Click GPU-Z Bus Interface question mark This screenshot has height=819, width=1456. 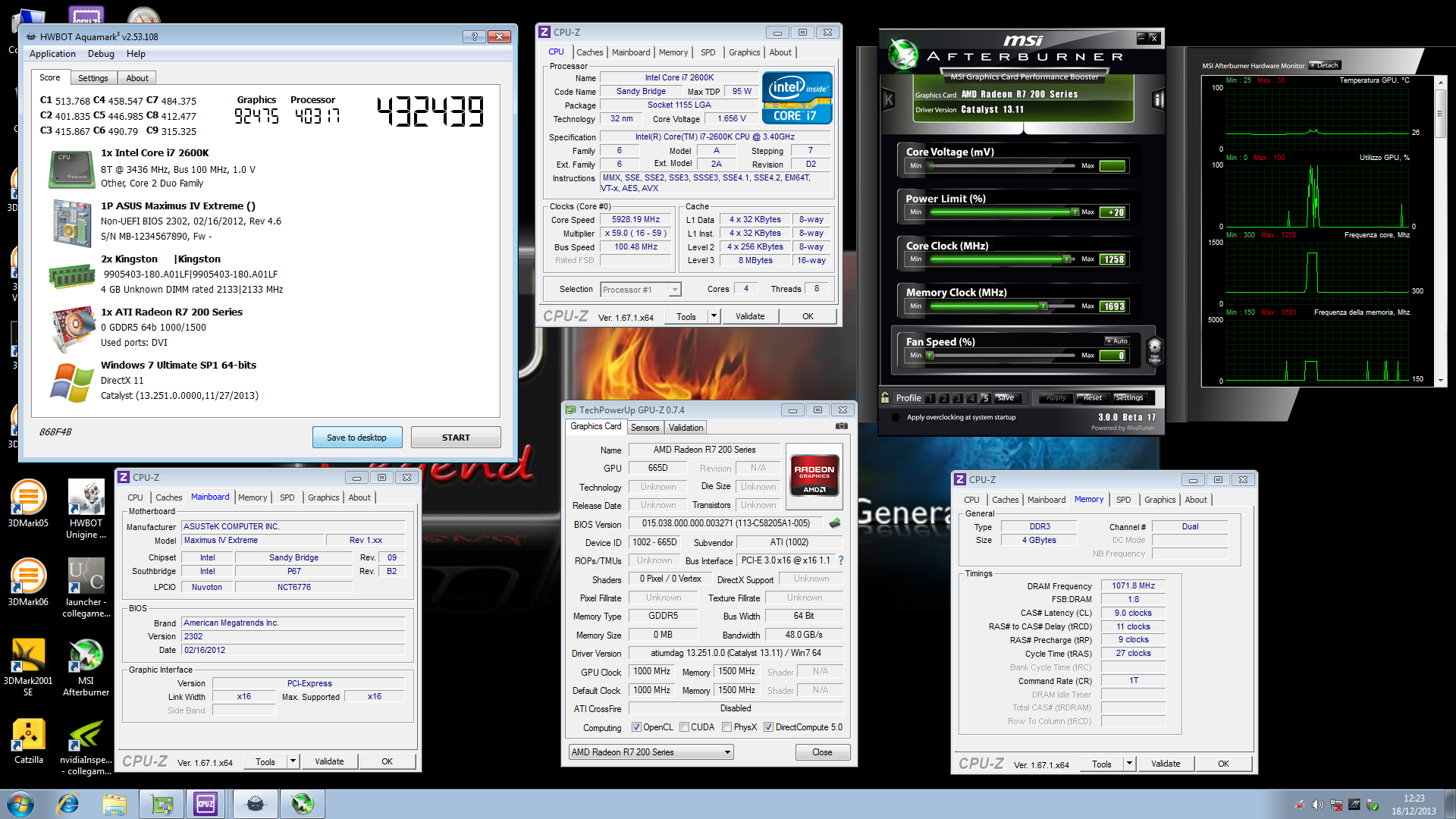[x=841, y=560]
